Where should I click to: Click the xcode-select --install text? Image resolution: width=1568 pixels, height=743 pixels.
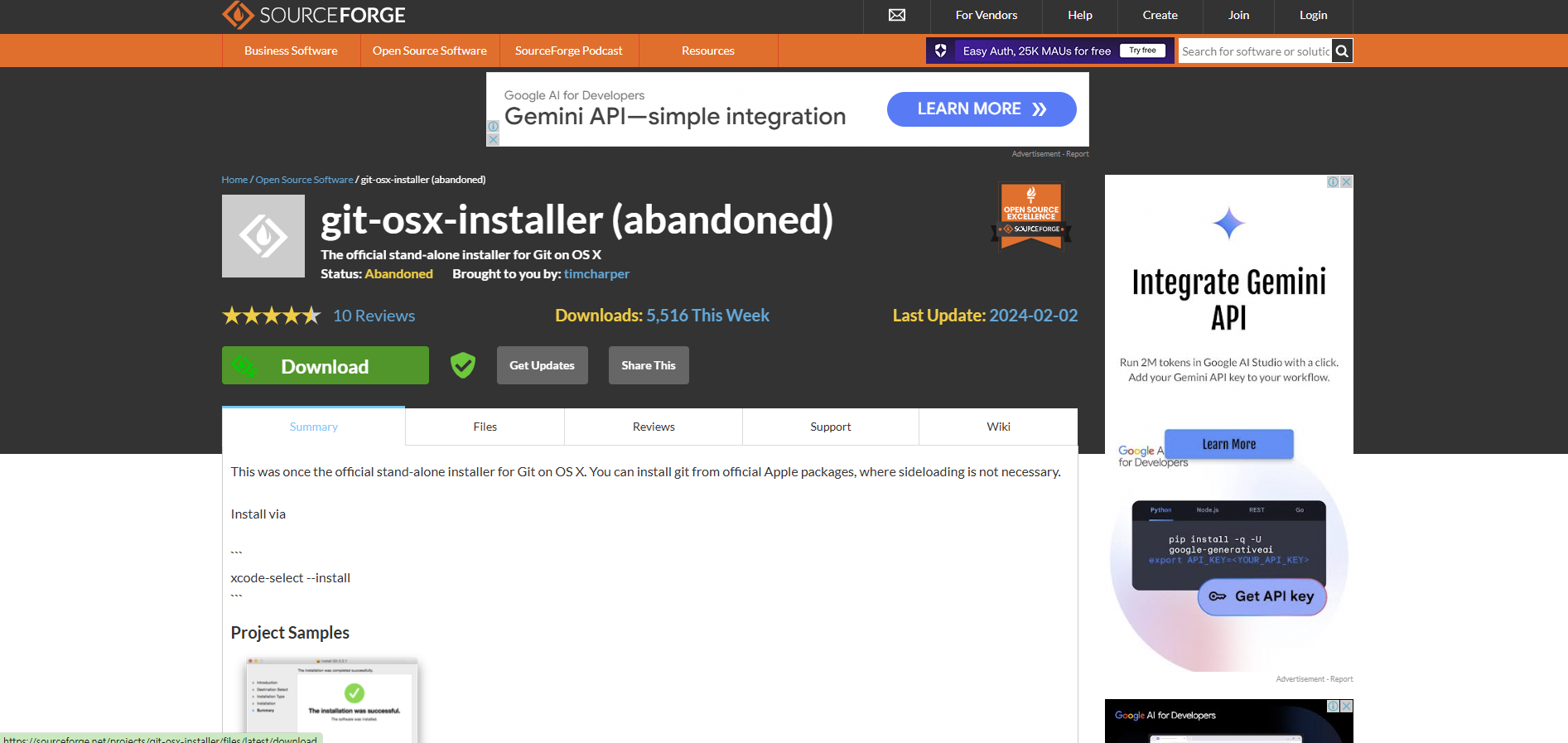[x=291, y=578]
